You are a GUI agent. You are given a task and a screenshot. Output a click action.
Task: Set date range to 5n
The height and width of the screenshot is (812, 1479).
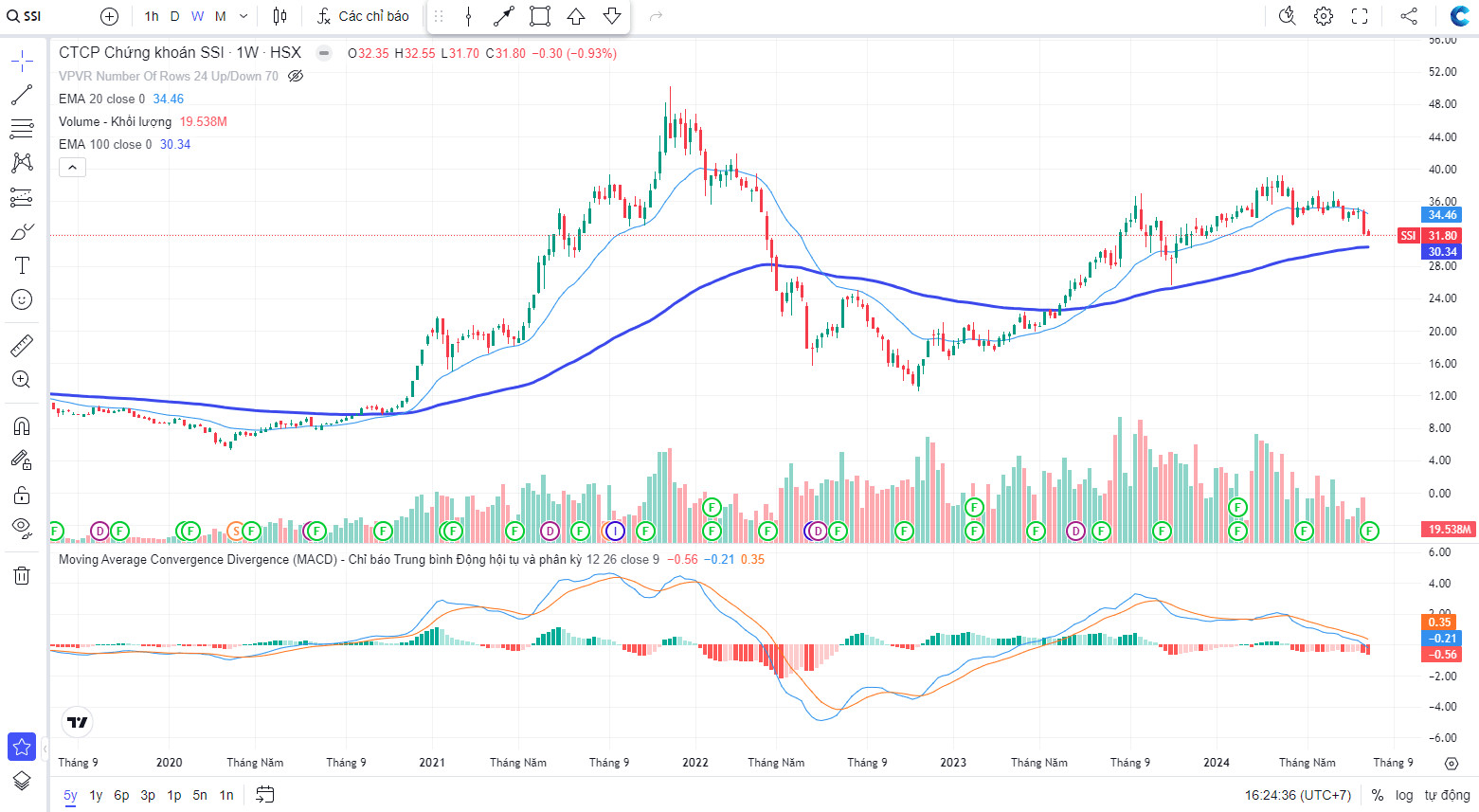[x=200, y=795]
